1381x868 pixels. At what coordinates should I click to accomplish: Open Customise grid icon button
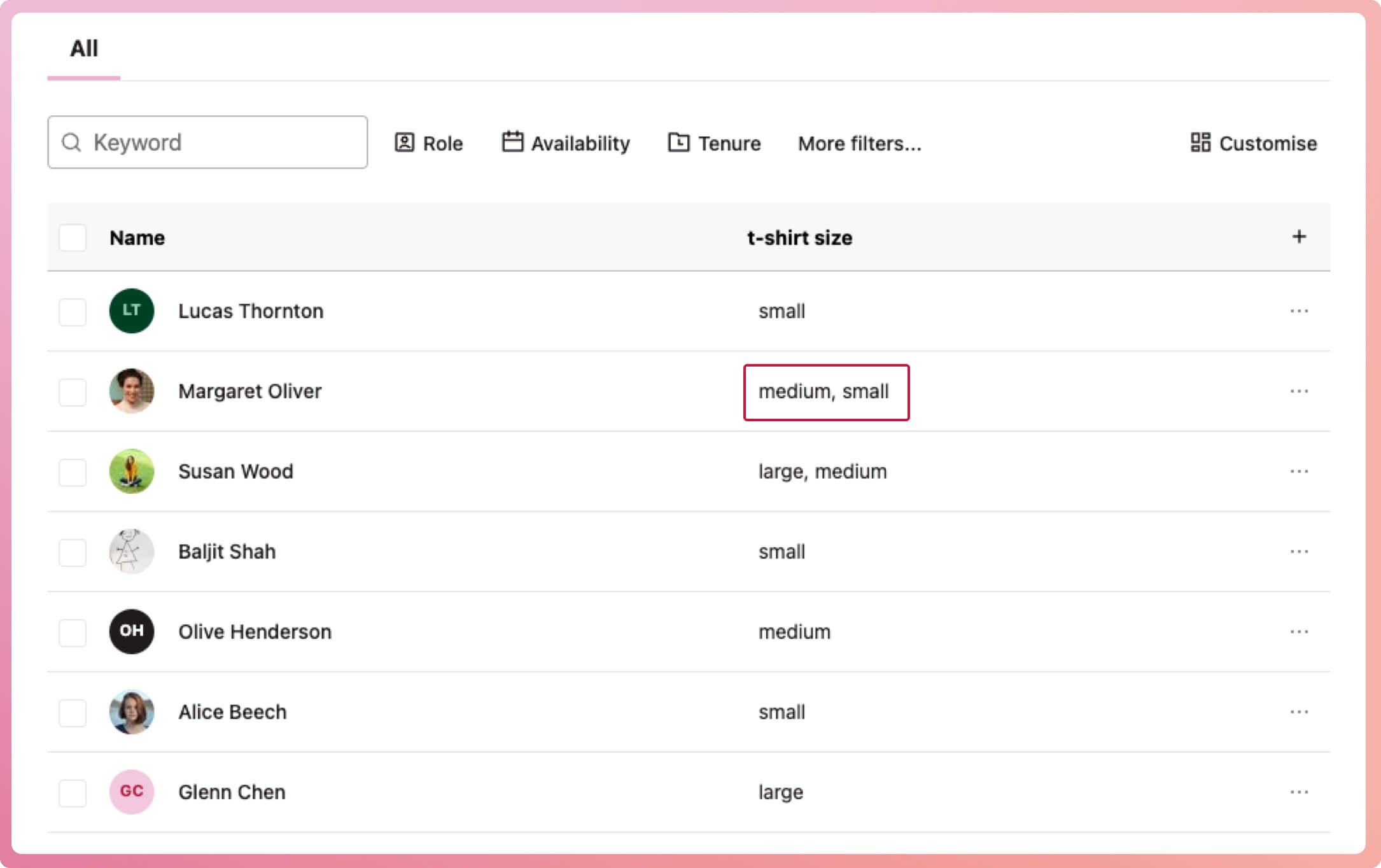pyautogui.click(x=1200, y=143)
